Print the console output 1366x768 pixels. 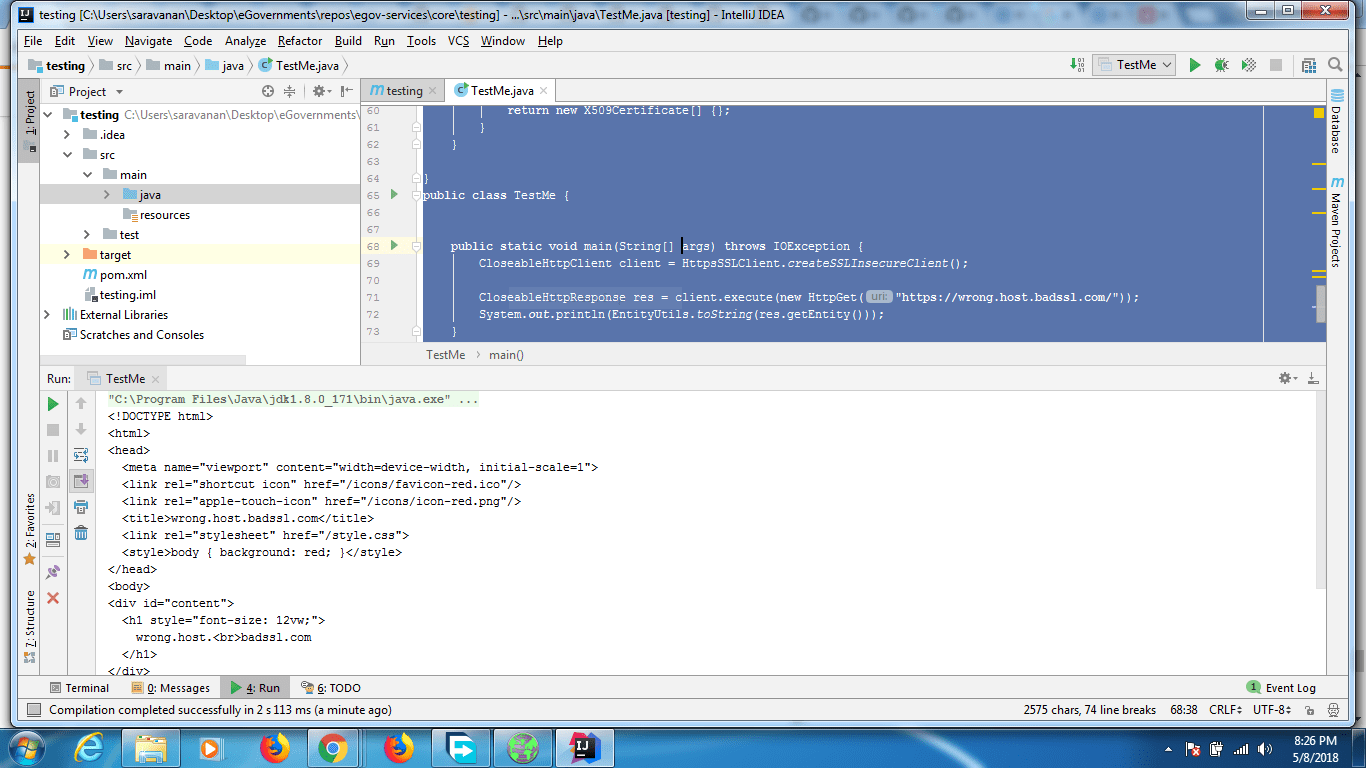(x=81, y=508)
